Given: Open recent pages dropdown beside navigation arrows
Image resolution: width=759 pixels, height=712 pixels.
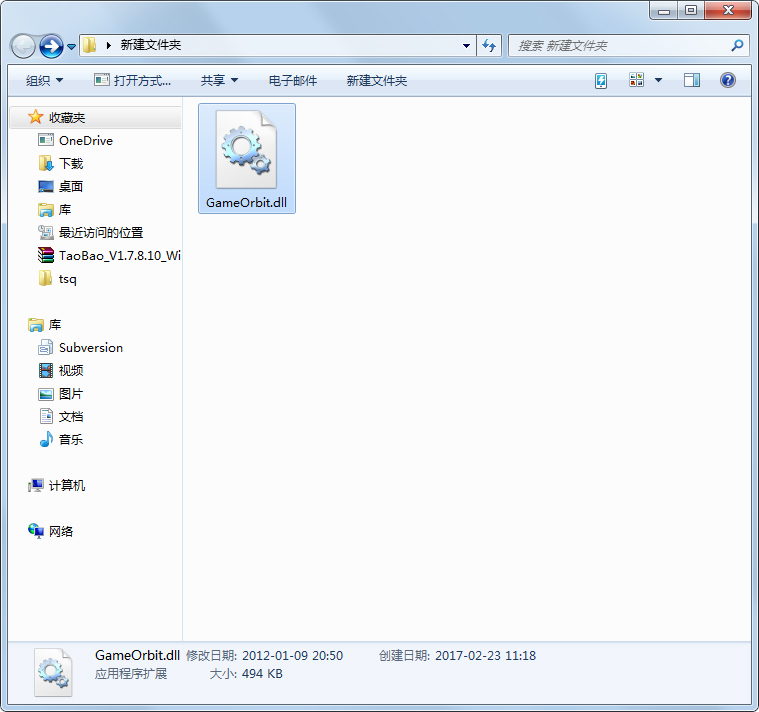Looking at the screenshot, I should [x=71, y=46].
